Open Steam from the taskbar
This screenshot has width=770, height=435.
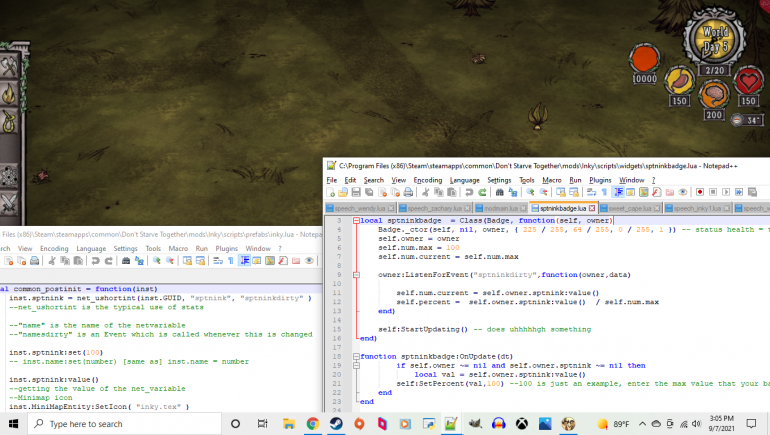336,424
